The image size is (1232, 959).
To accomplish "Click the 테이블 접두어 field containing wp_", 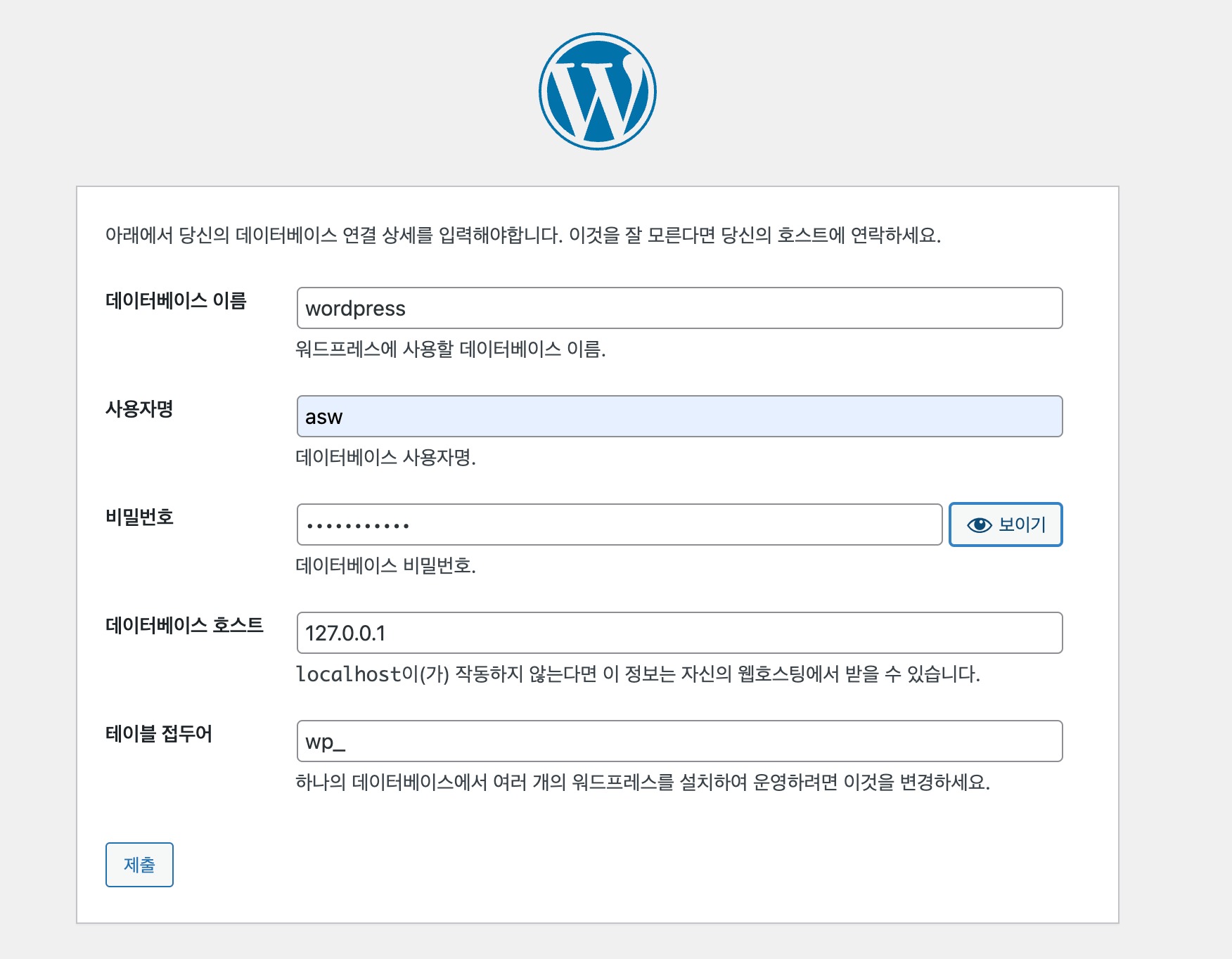I will (x=679, y=741).
